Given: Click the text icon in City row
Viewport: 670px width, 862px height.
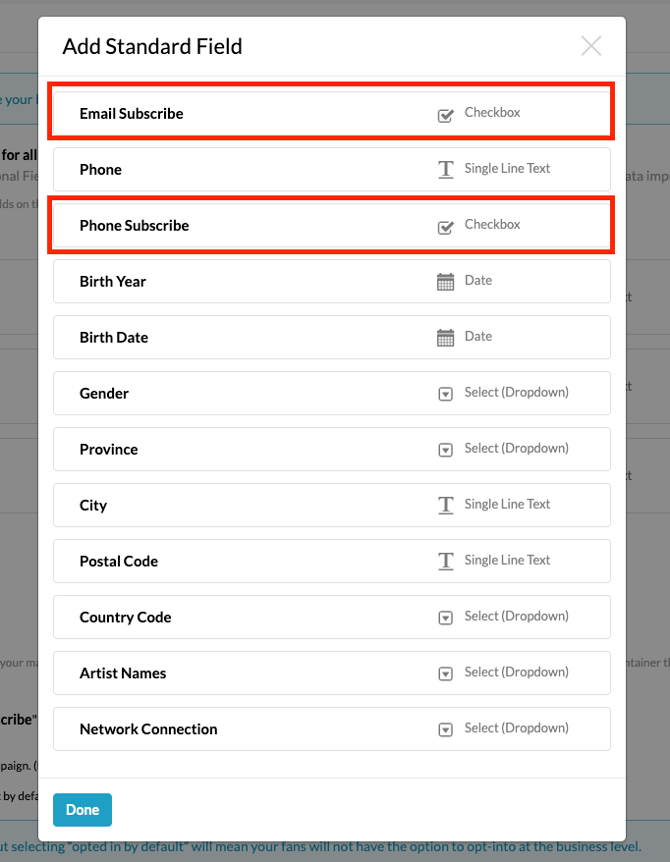Looking at the screenshot, I should click(446, 506).
